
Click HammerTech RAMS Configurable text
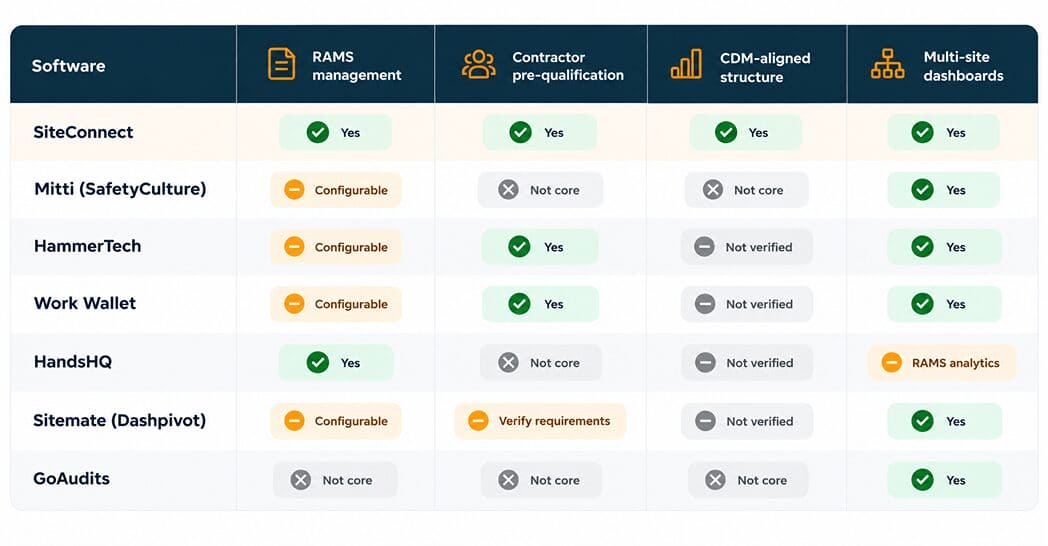(x=351, y=247)
